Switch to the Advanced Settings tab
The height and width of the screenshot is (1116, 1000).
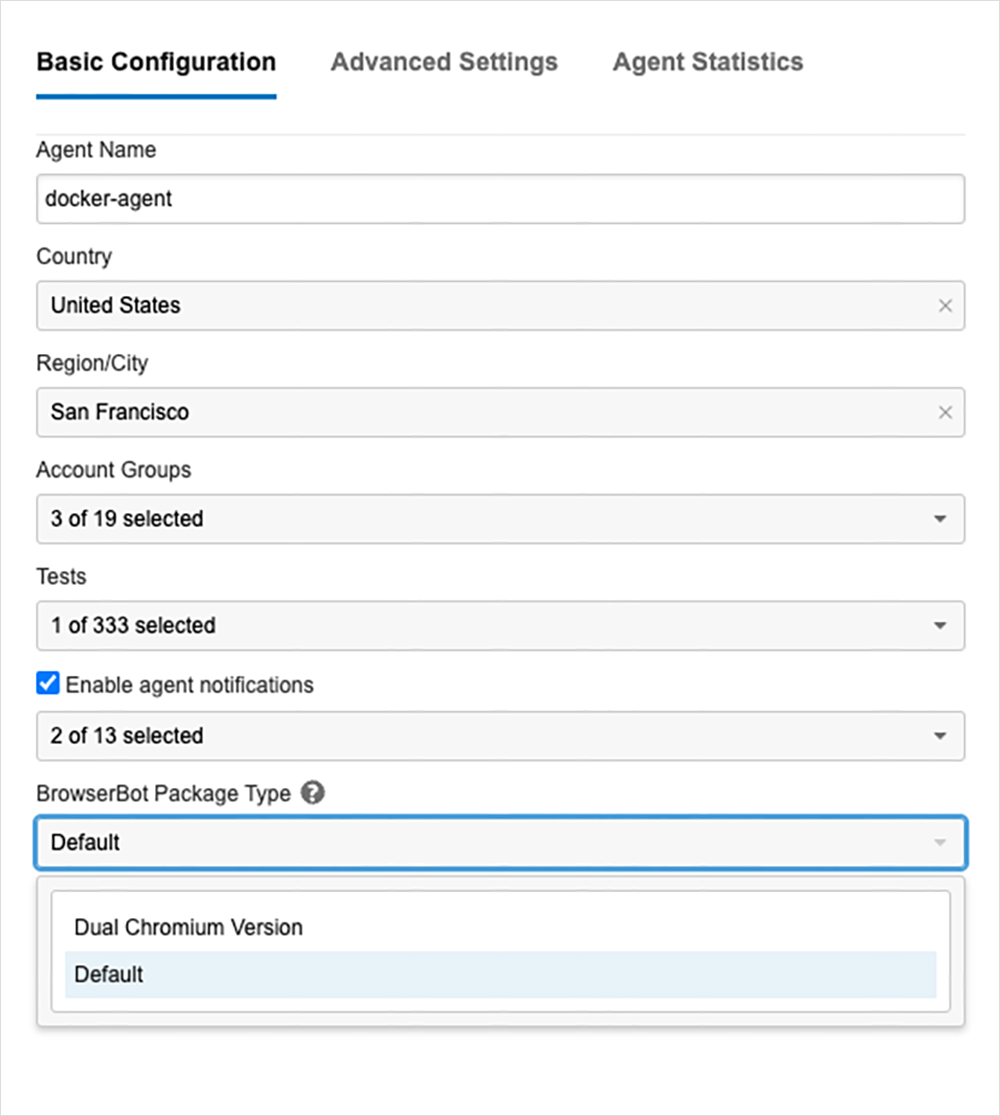444,62
